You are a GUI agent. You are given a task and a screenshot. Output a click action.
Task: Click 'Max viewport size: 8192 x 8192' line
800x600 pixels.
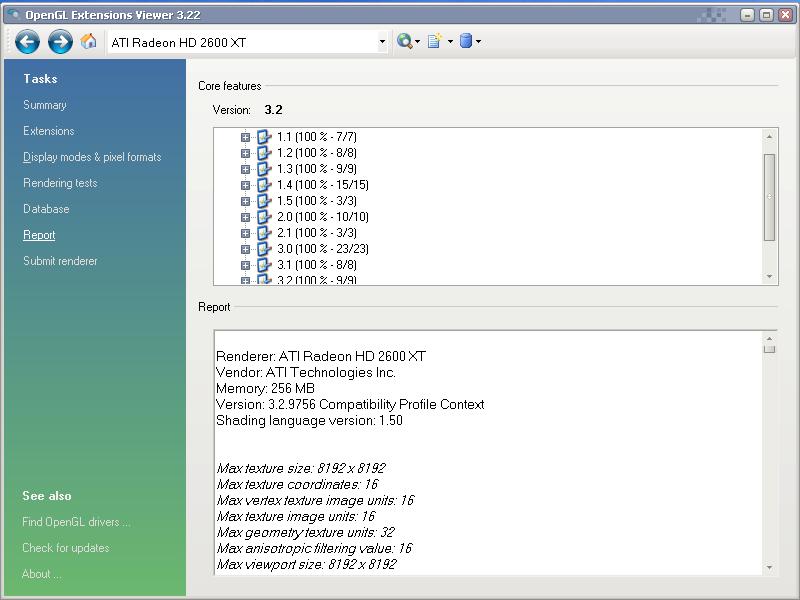(x=306, y=564)
